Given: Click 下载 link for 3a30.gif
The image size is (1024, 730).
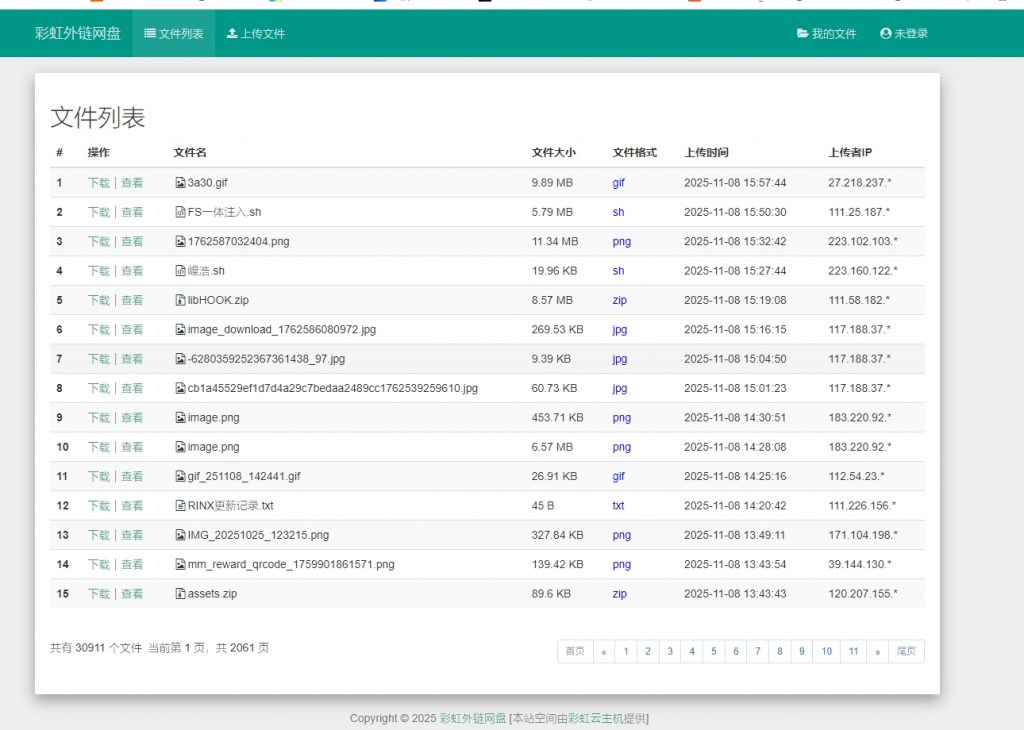Looking at the screenshot, I should tap(99, 183).
